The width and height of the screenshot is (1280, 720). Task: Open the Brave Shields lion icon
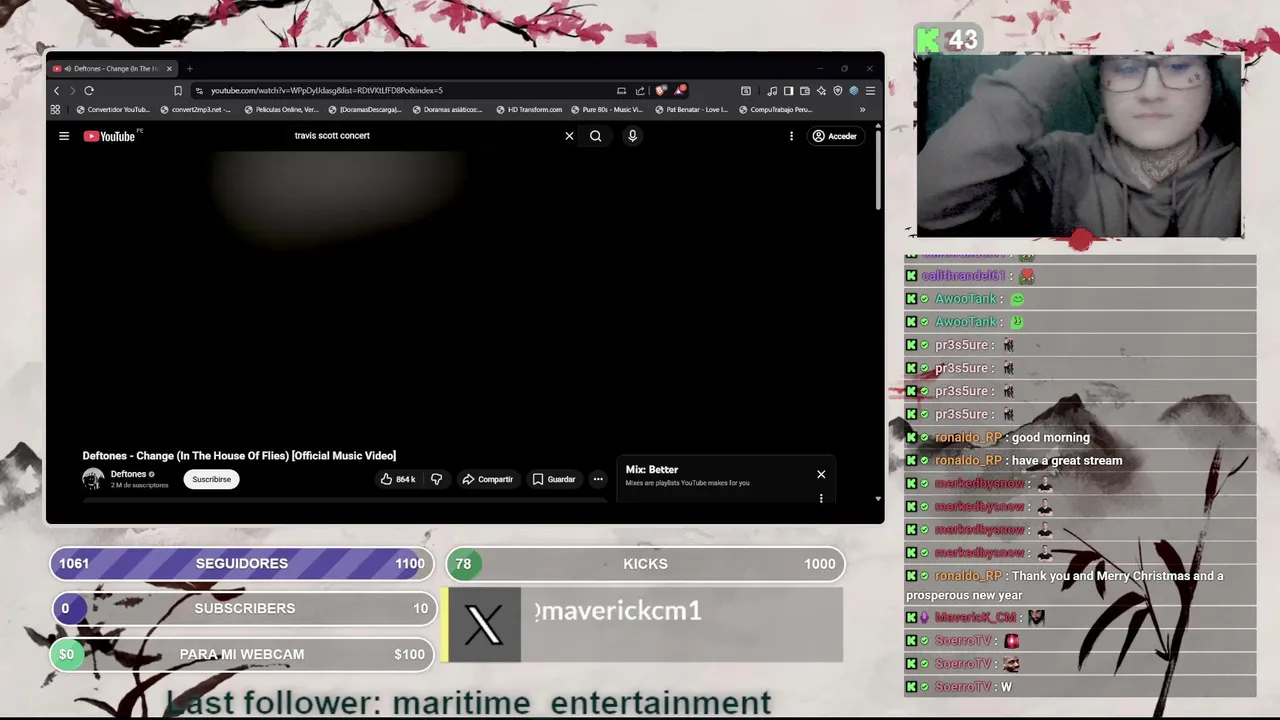tap(661, 90)
